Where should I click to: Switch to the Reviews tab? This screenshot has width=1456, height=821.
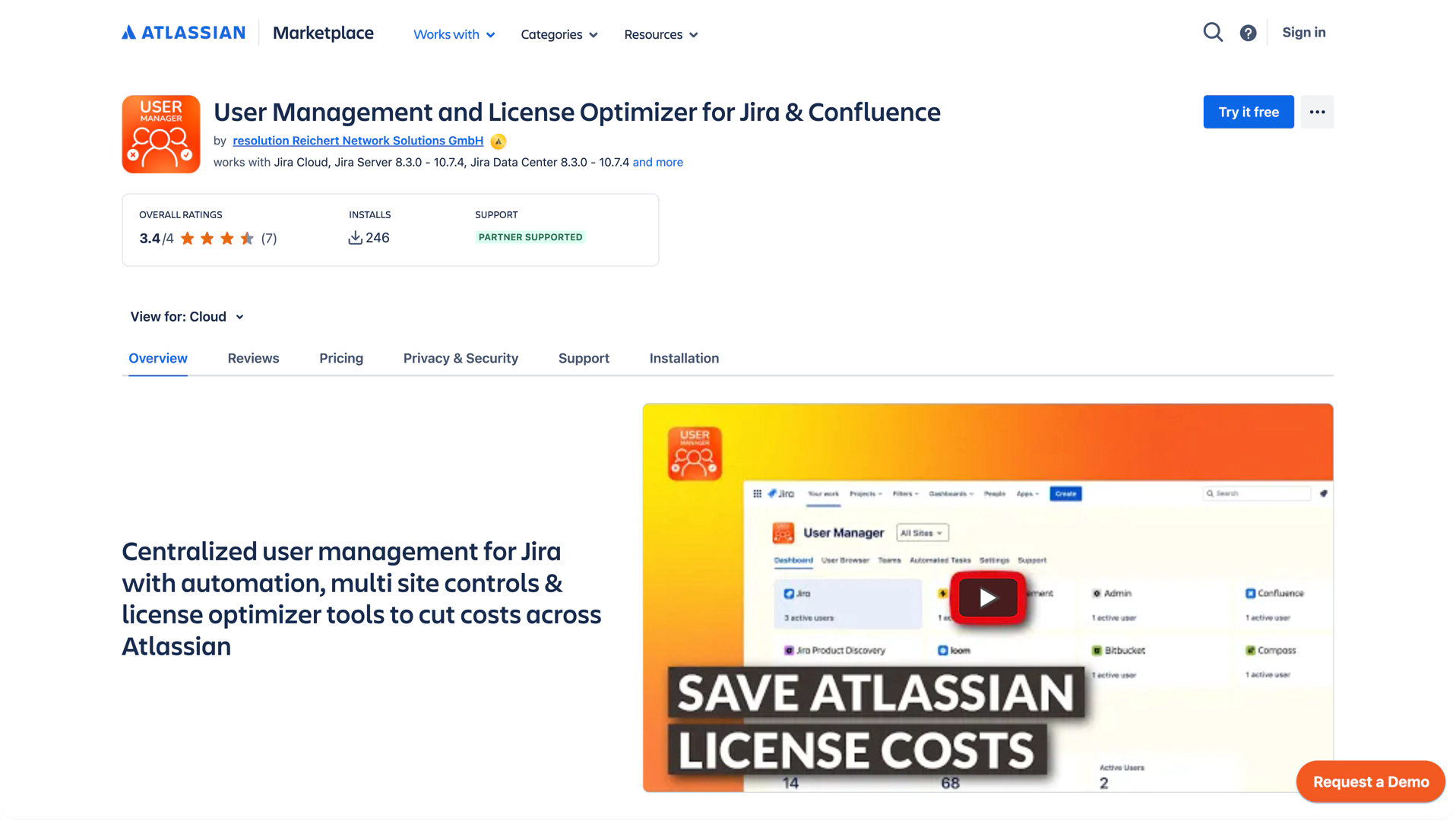pyautogui.click(x=253, y=358)
